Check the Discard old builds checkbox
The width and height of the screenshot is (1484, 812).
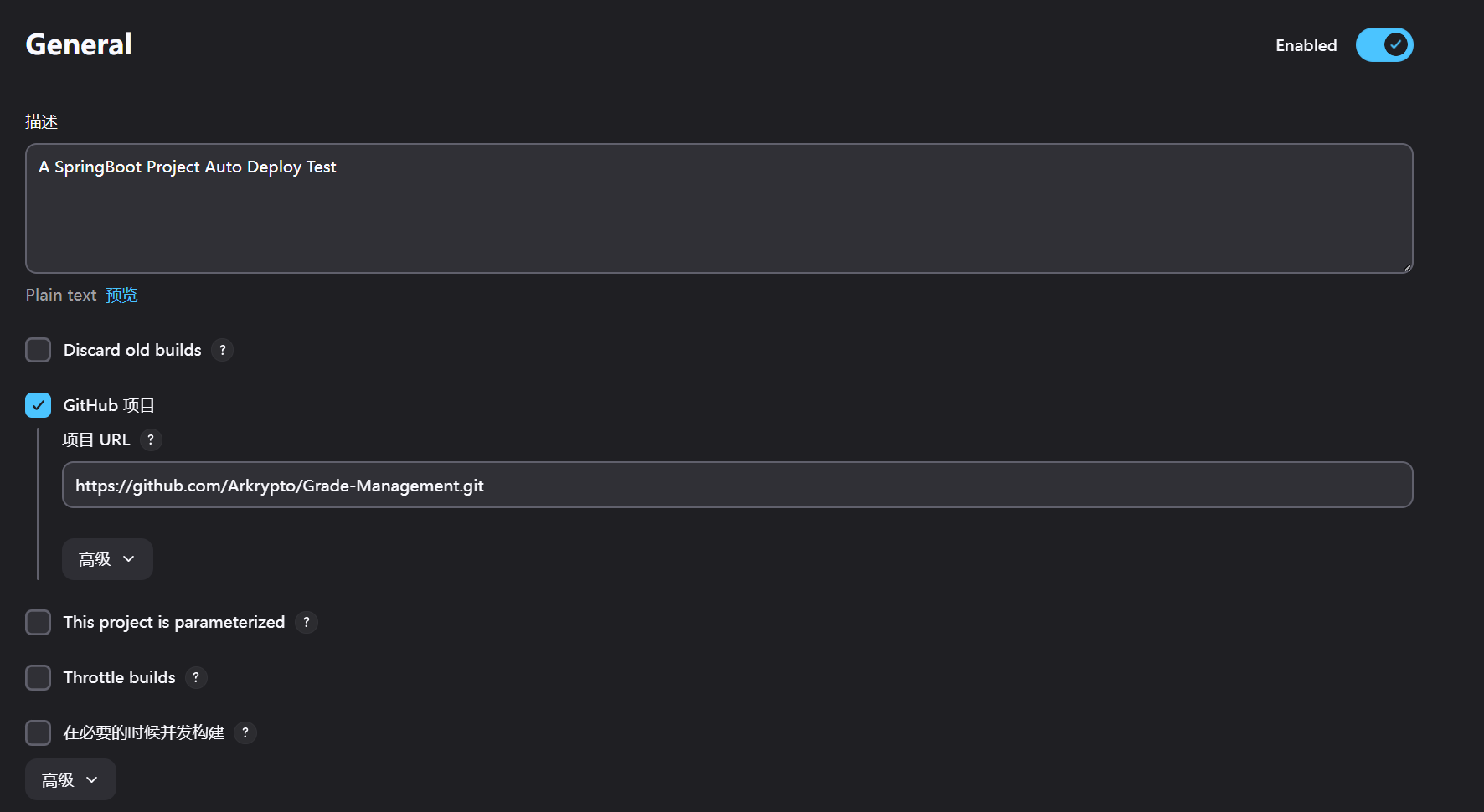[39, 350]
